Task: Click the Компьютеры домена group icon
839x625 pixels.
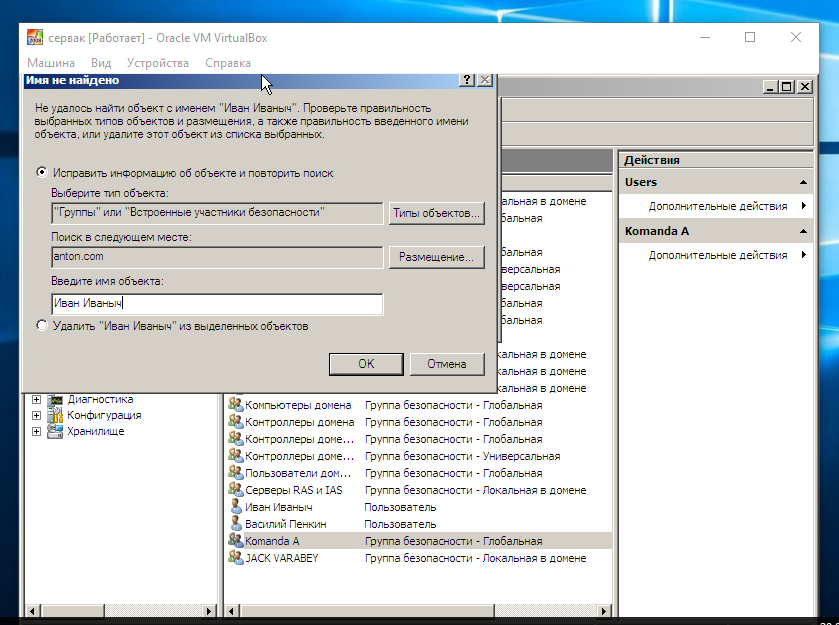Action: pyautogui.click(x=236, y=405)
